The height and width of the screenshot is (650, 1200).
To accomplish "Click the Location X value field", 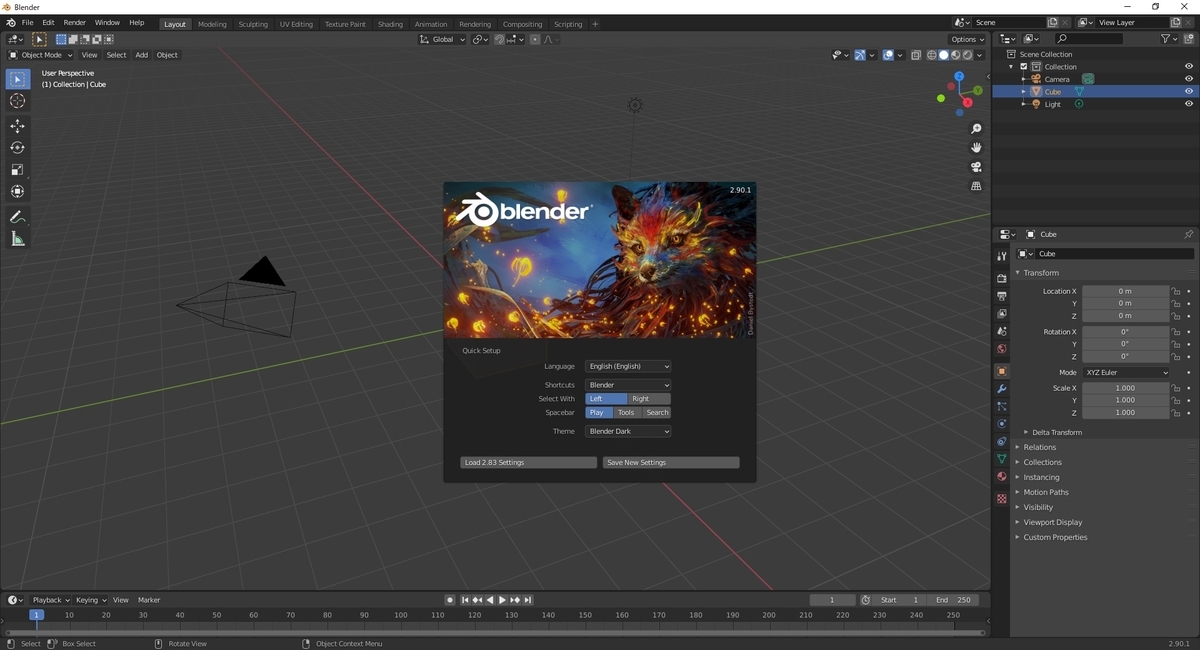I will click(1125, 291).
